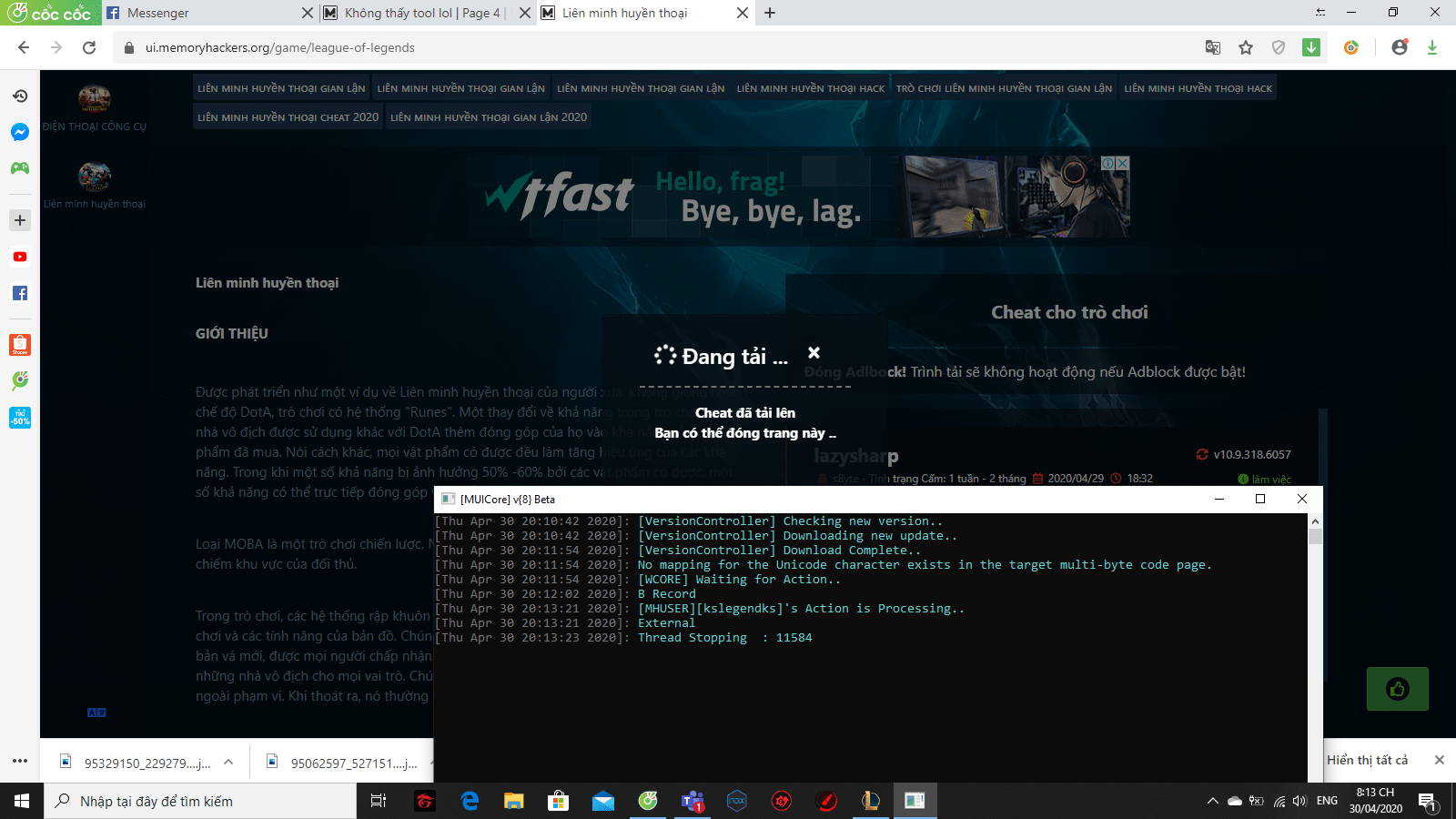
Task: Click the volume icon in system tray
Action: 1300,801
